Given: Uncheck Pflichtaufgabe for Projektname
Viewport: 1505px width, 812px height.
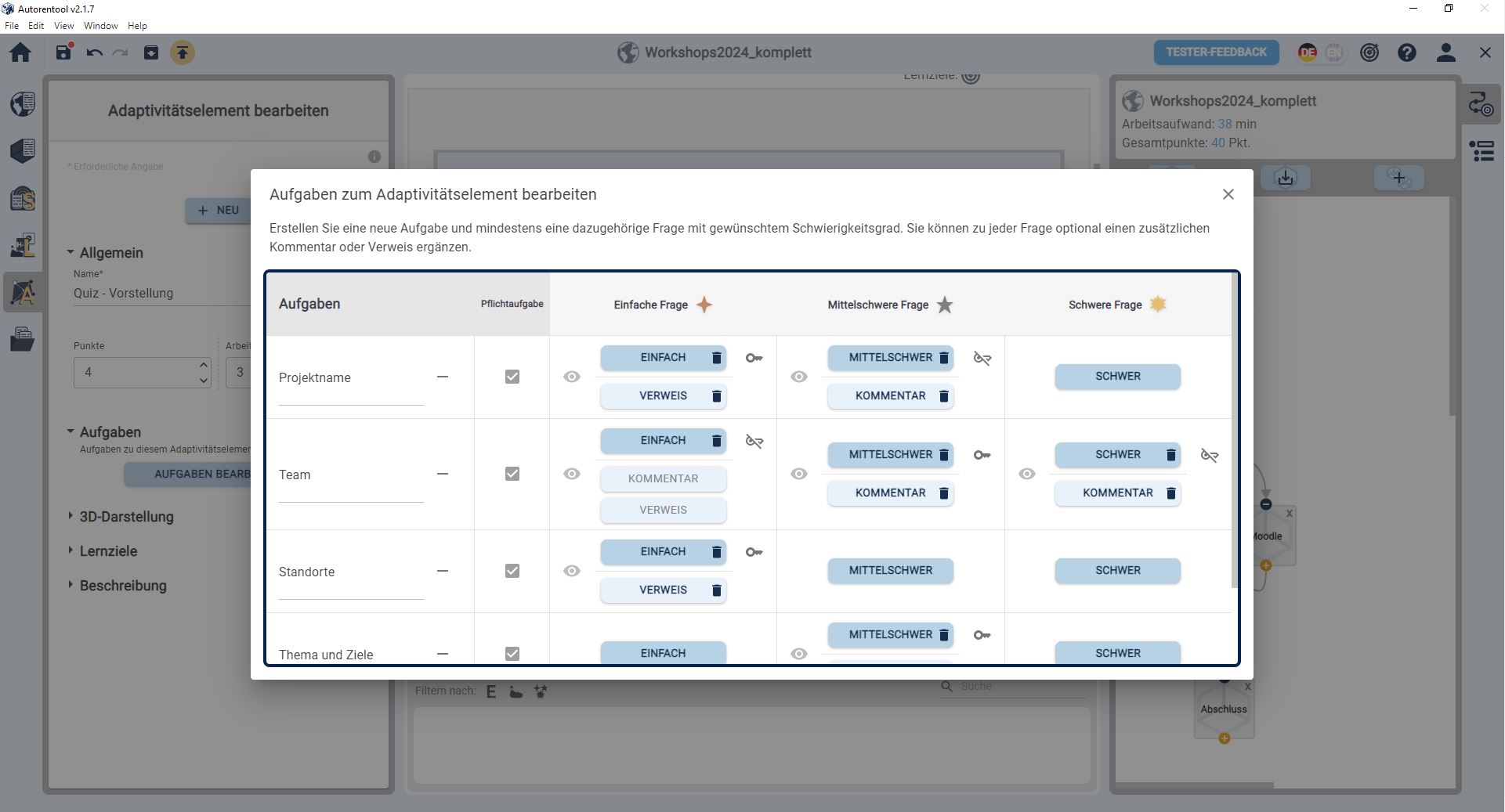Looking at the screenshot, I should (512, 377).
